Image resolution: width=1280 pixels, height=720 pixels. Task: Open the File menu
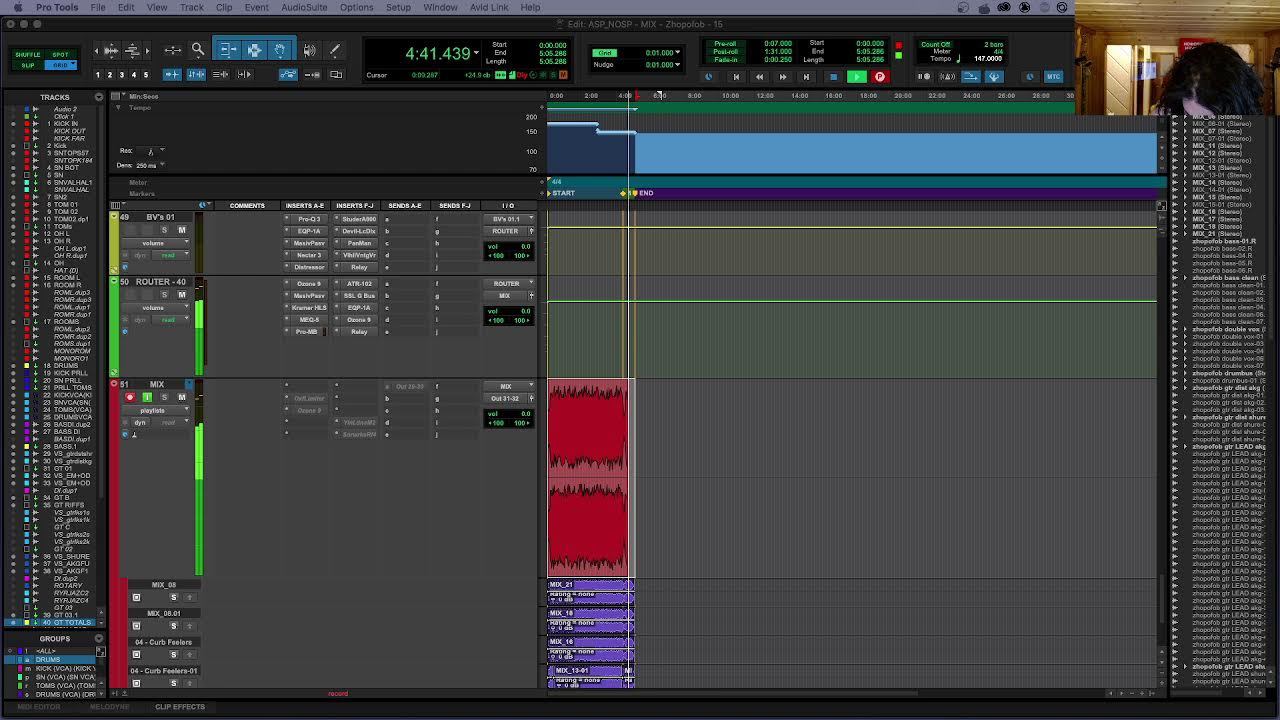[x=98, y=7]
